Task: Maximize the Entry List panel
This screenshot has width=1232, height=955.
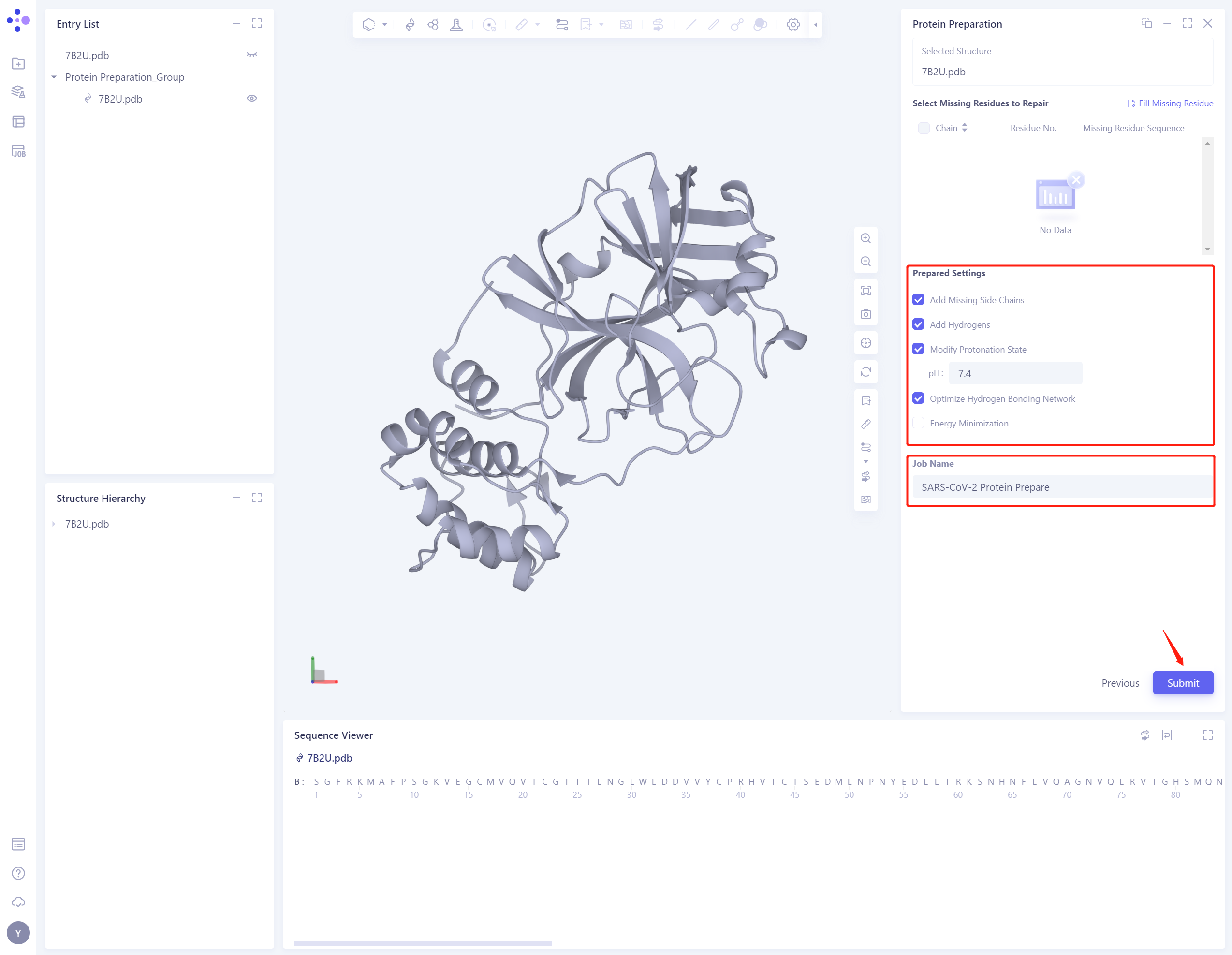Action: [257, 23]
